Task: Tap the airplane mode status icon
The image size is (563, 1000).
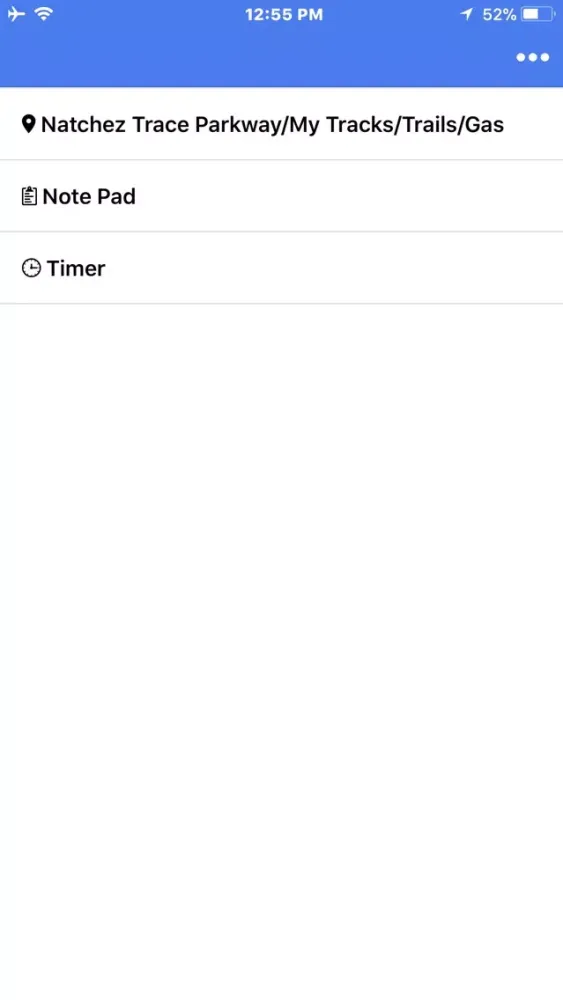Action: [17, 14]
